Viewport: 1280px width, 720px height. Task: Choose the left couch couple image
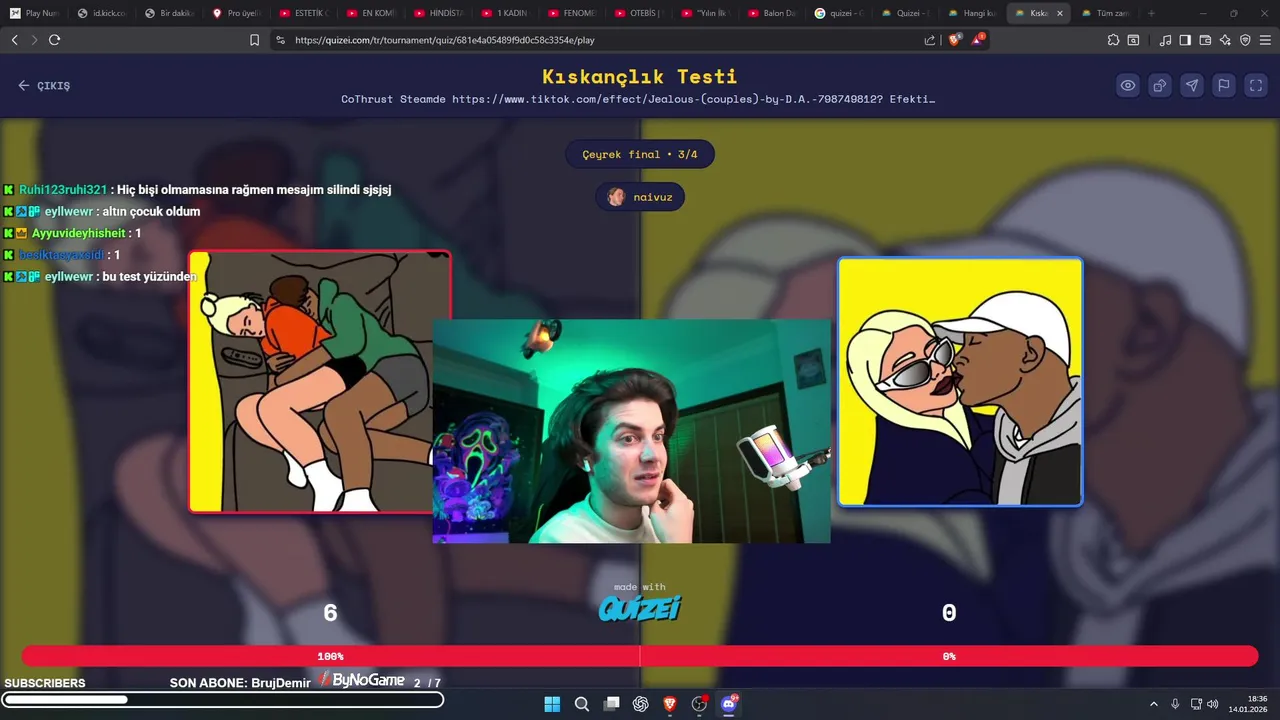[320, 381]
